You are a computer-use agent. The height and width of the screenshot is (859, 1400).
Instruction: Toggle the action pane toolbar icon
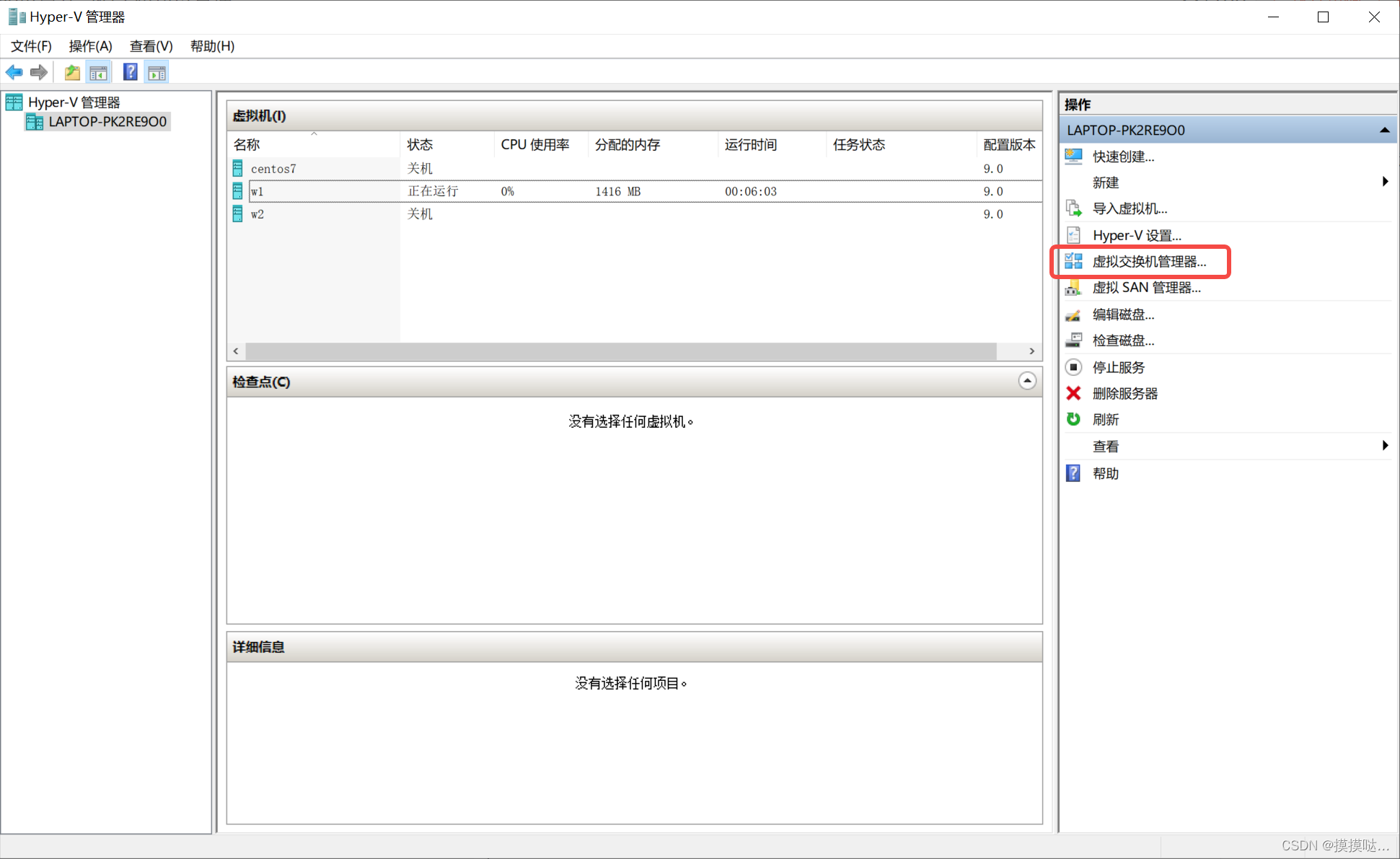[x=157, y=72]
